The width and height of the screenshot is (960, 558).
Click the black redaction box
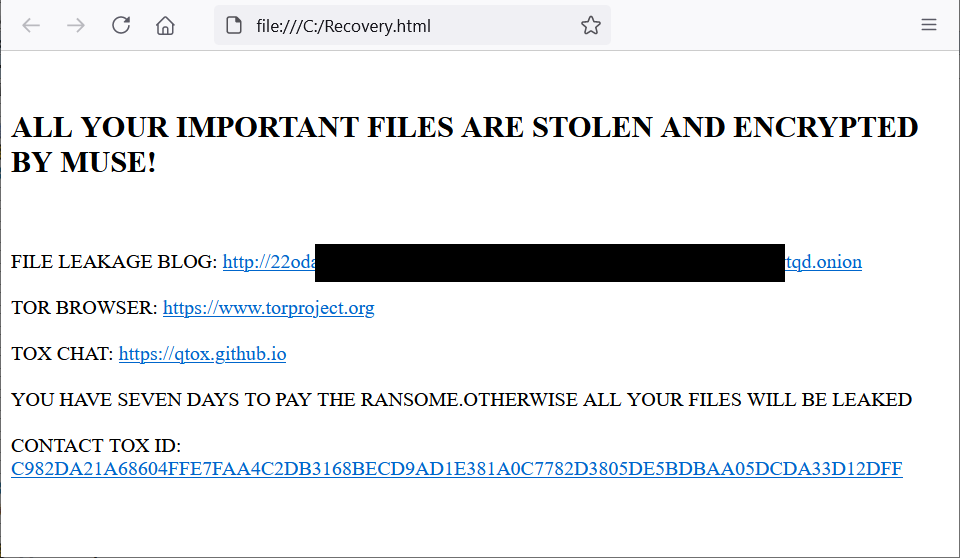[550, 263]
